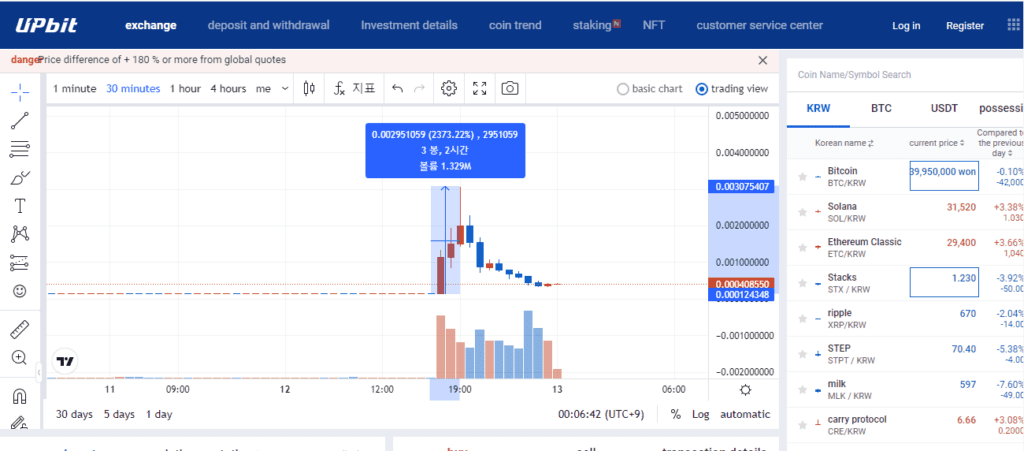Go to Investment details
This screenshot has height=451, width=1024.
click(x=409, y=25)
